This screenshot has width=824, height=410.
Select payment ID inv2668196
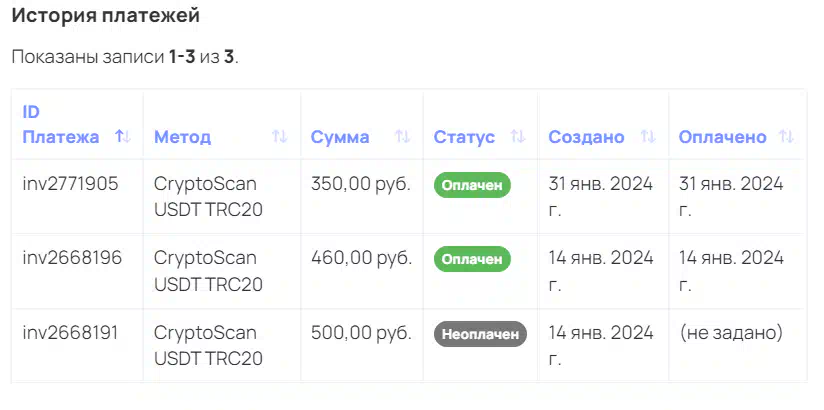[x=72, y=258]
